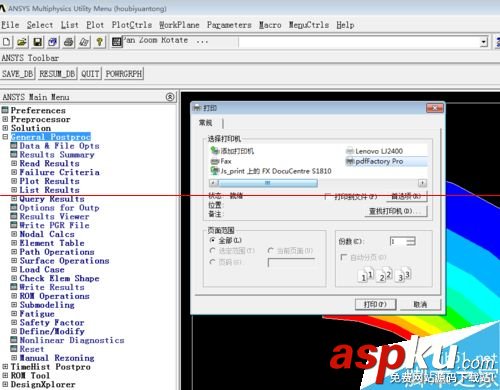Click the Open file toolbar icon
500x390 pixels.
tap(22, 42)
